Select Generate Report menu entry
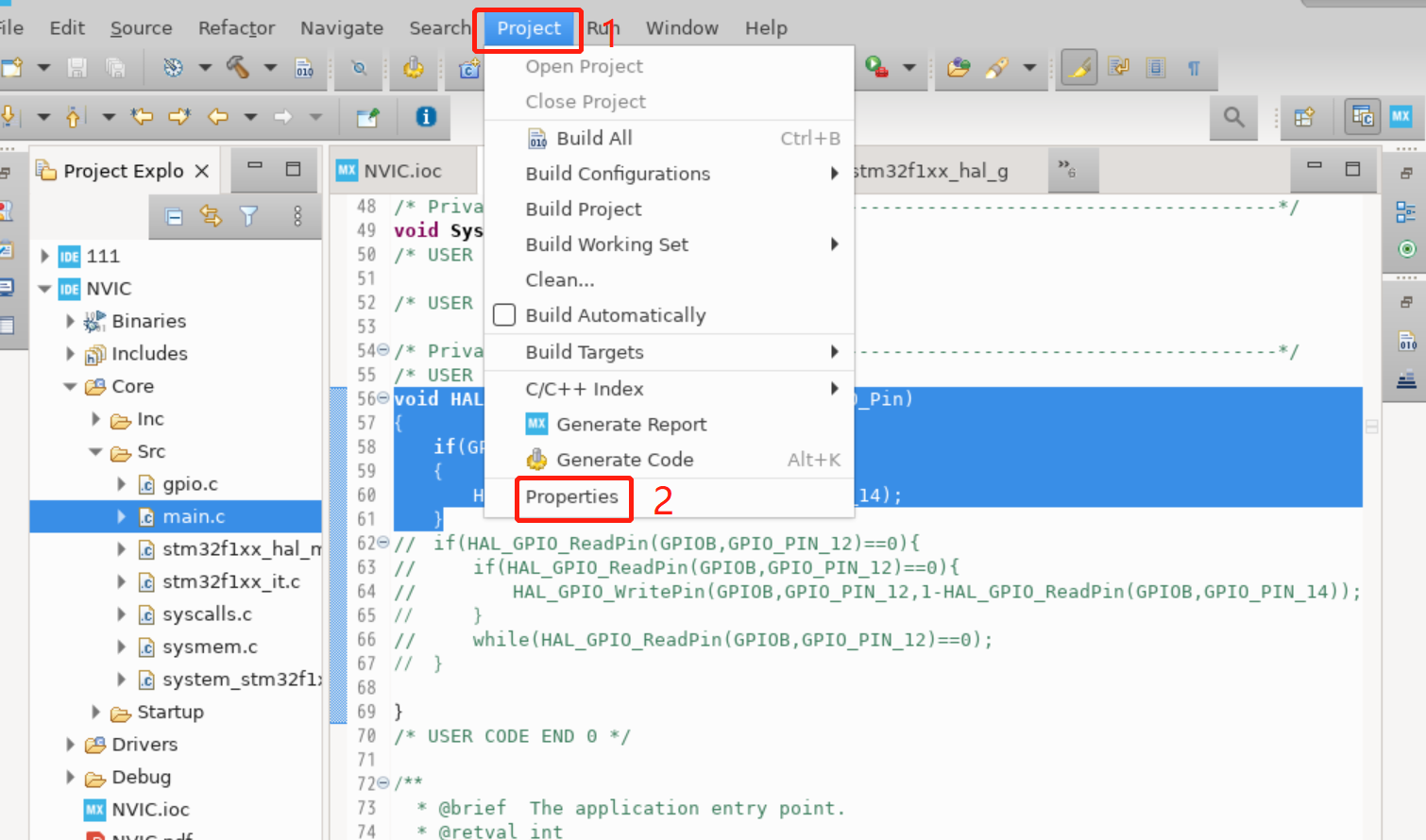Viewport: 1426px width, 840px height. click(x=669, y=425)
